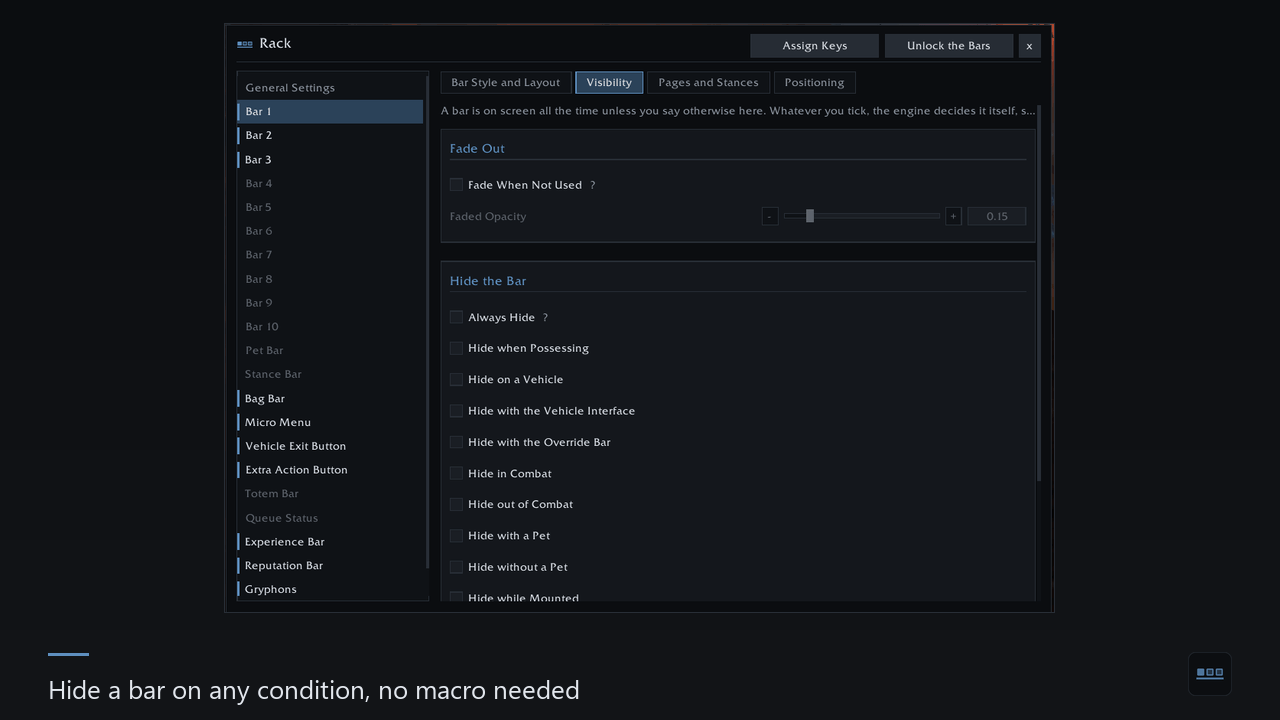Open Pet Bar settings
The image size is (1280, 720).
(330, 351)
